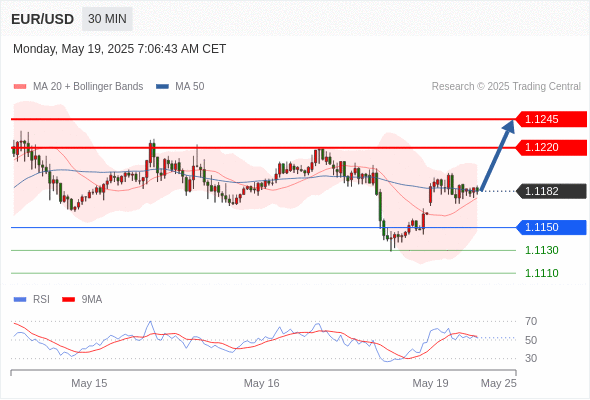Toggle the RSI legend label
The height and width of the screenshot is (400, 590).
tap(41, 300)
